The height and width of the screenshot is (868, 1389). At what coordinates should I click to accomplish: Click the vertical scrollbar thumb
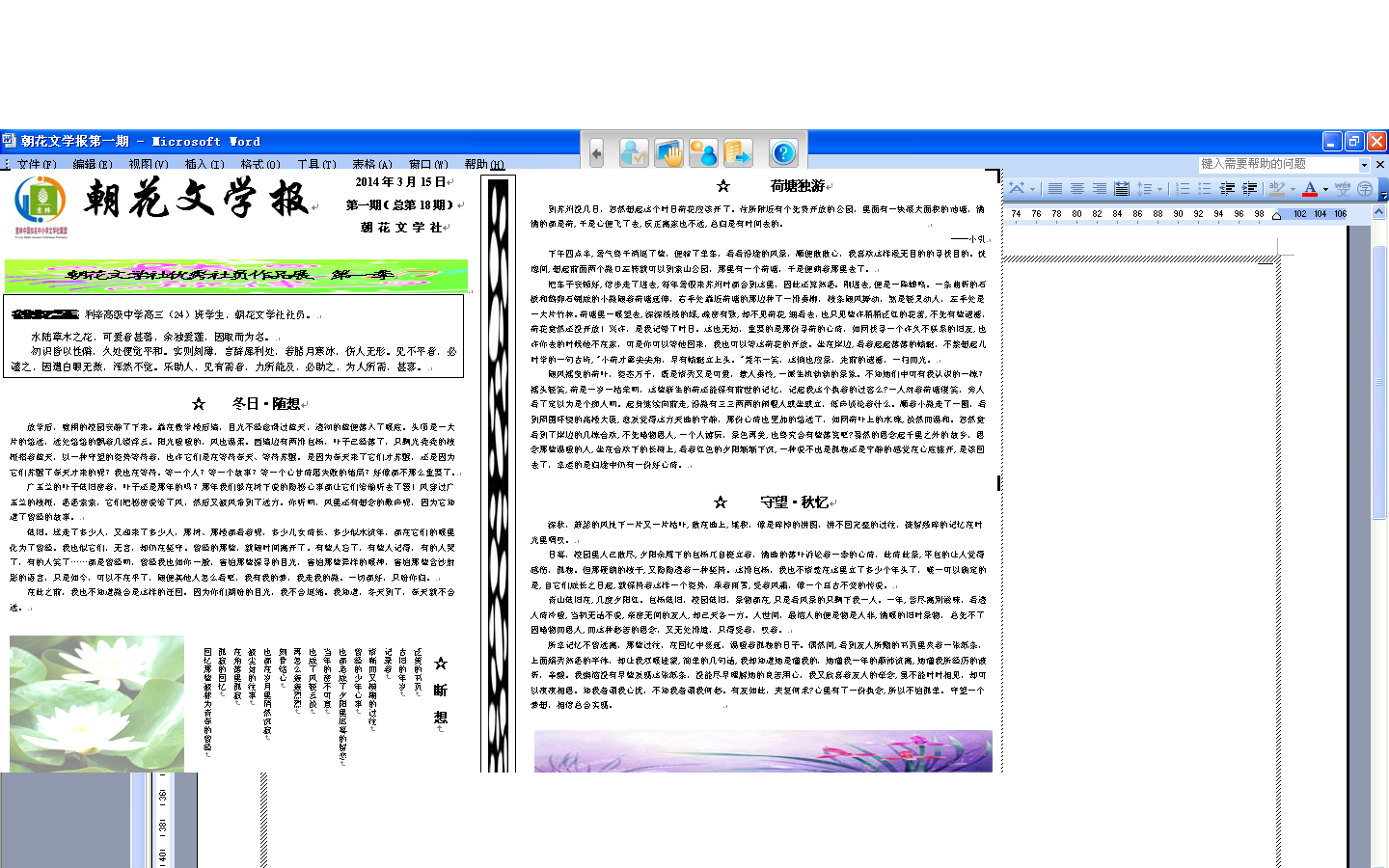pos(1379,383)
